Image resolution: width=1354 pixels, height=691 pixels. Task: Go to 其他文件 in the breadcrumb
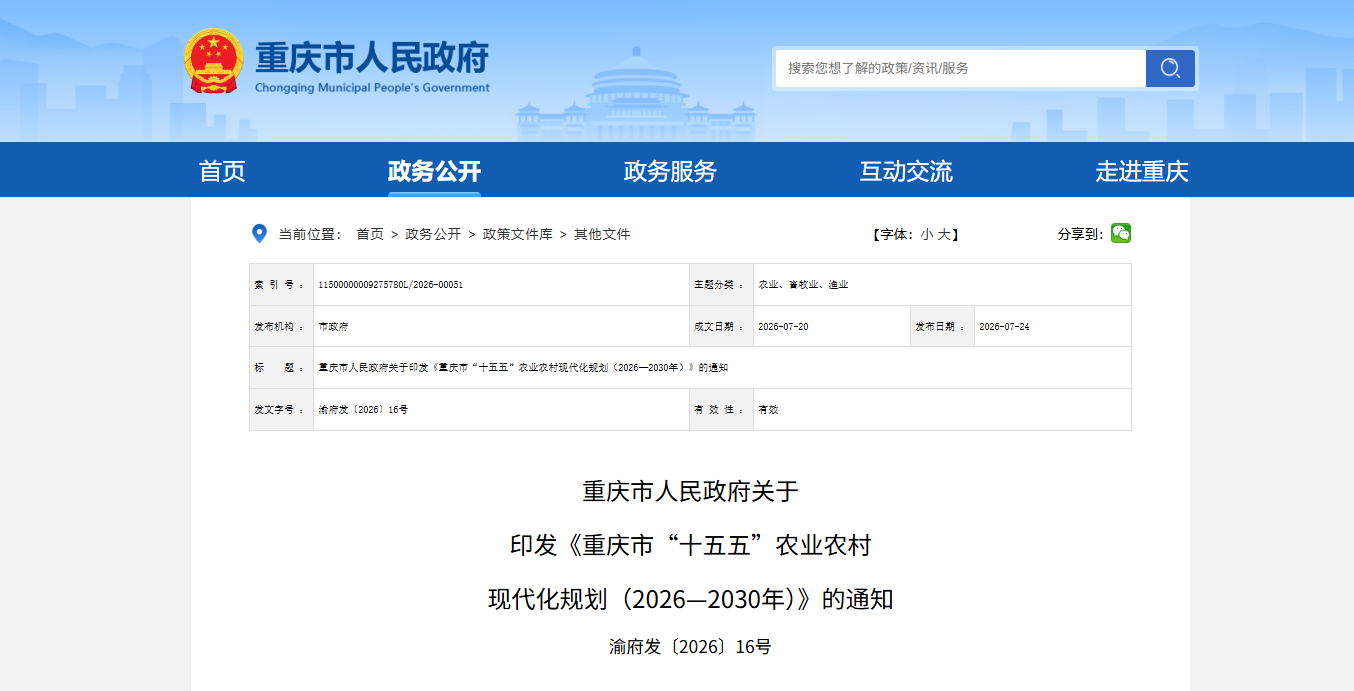(602, 234)
